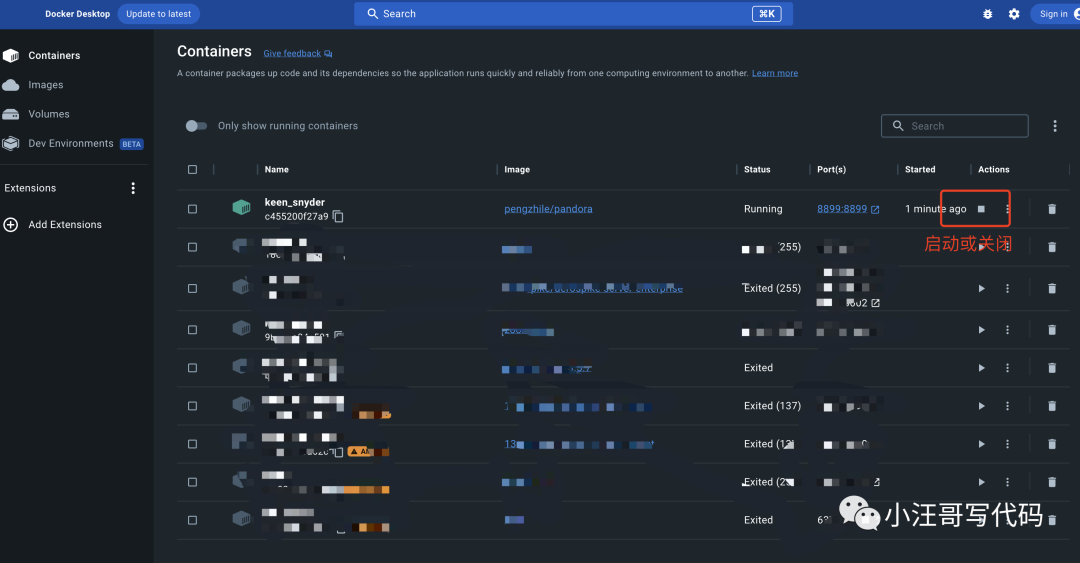The height and width of the screenshot is (563, 1080).
Task: Tick the select-all header checkbox
Action: click(192, 170)
